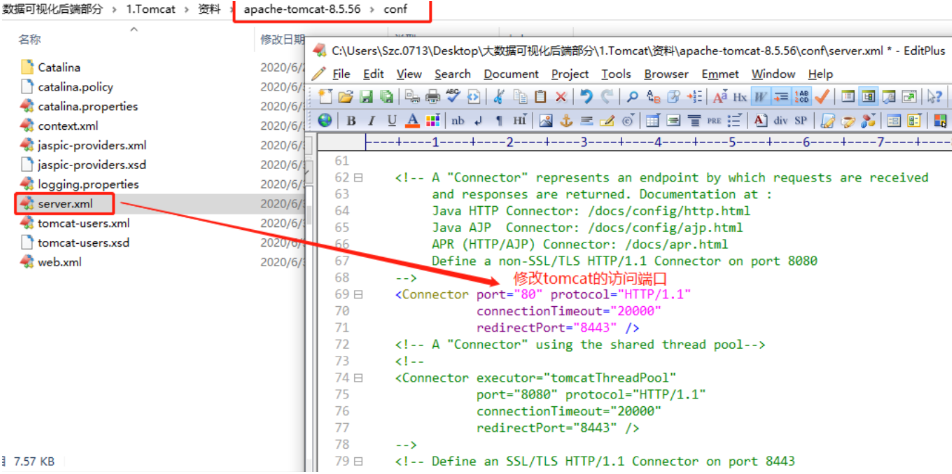This screenshot has width=952, height=474.
Task: Apply Italic with the I icon
Action: coord(371,120)
